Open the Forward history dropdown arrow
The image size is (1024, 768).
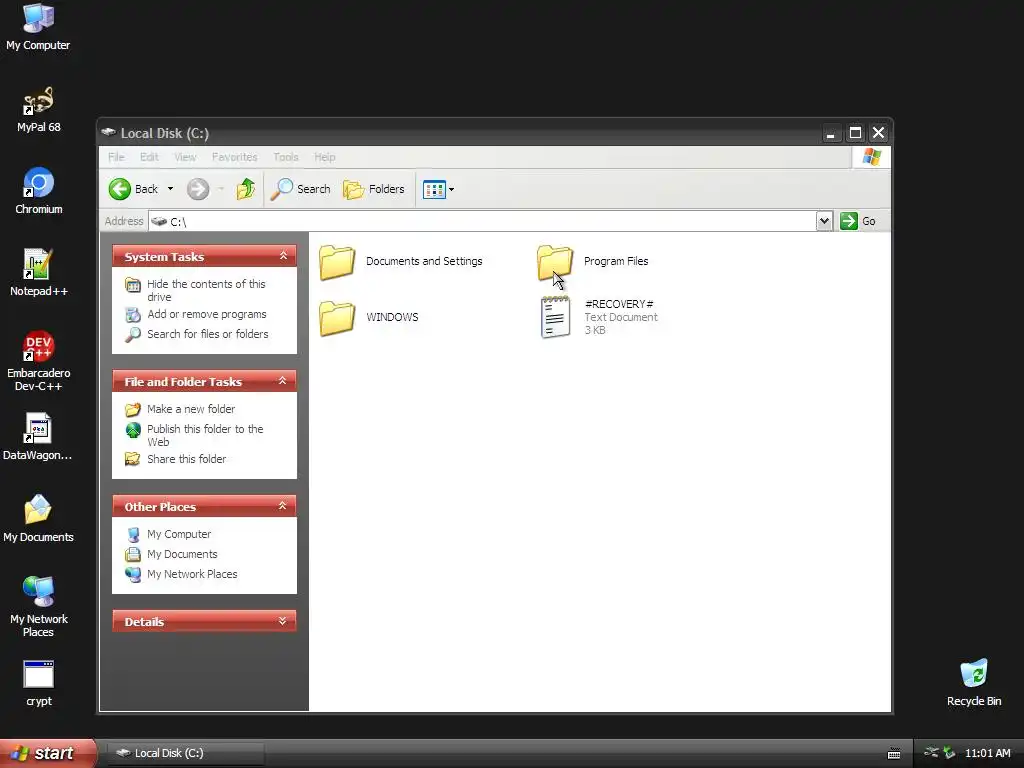[x=221, y=189]
